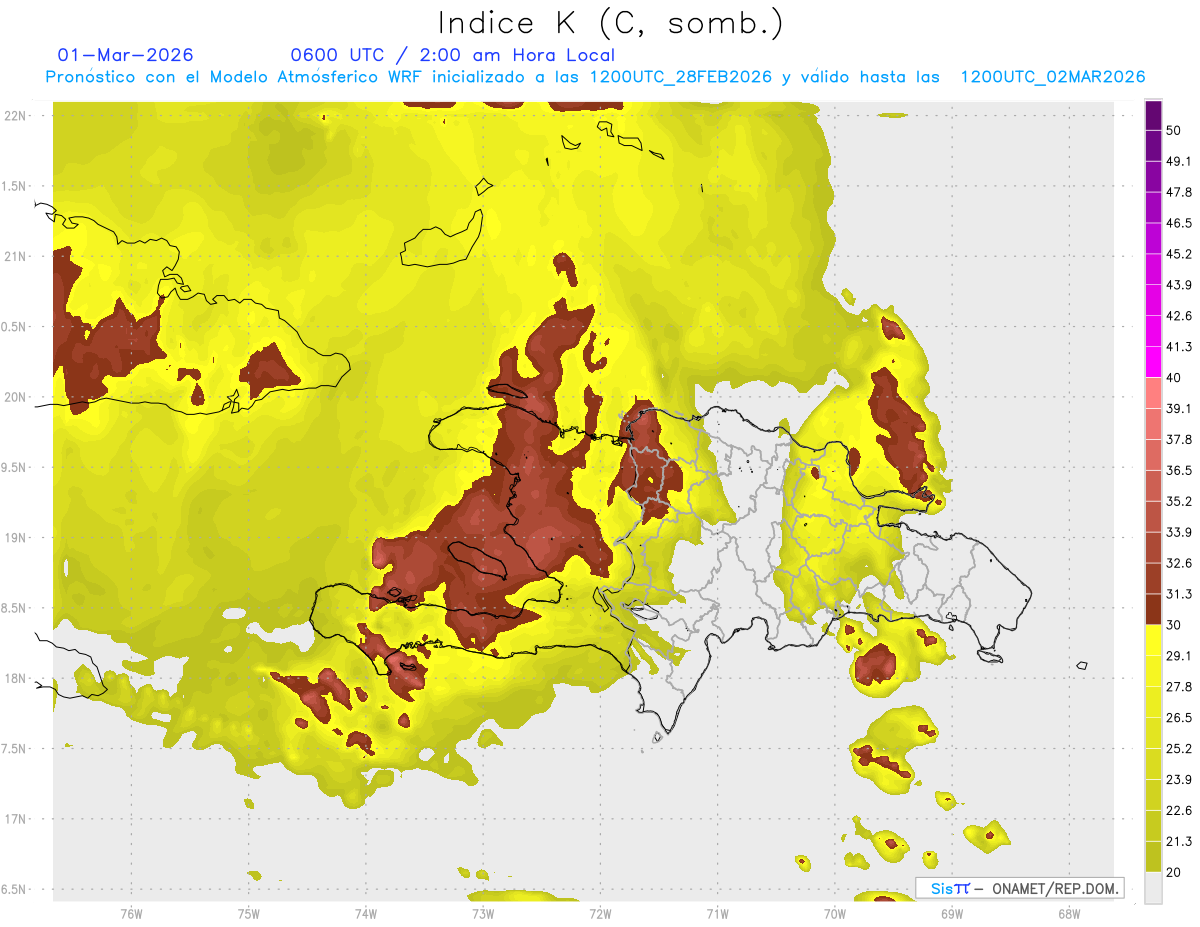Image resolution: width=1200 pixels, height=927 pixels.
Task: Click the title "Indice K (C, somb.)"
Action: coord(610,23)
